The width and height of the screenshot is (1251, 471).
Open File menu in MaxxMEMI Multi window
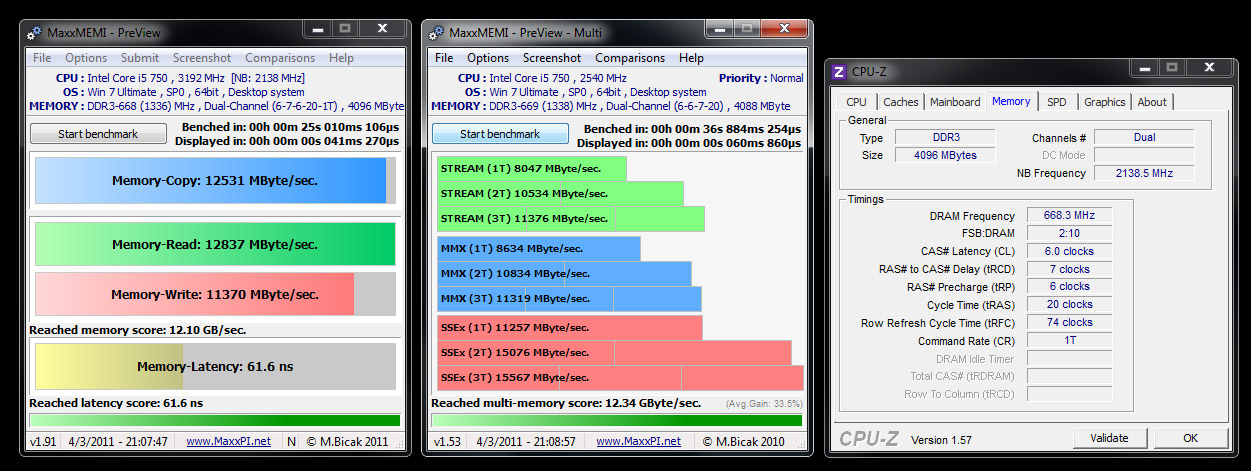coord(444,58)
